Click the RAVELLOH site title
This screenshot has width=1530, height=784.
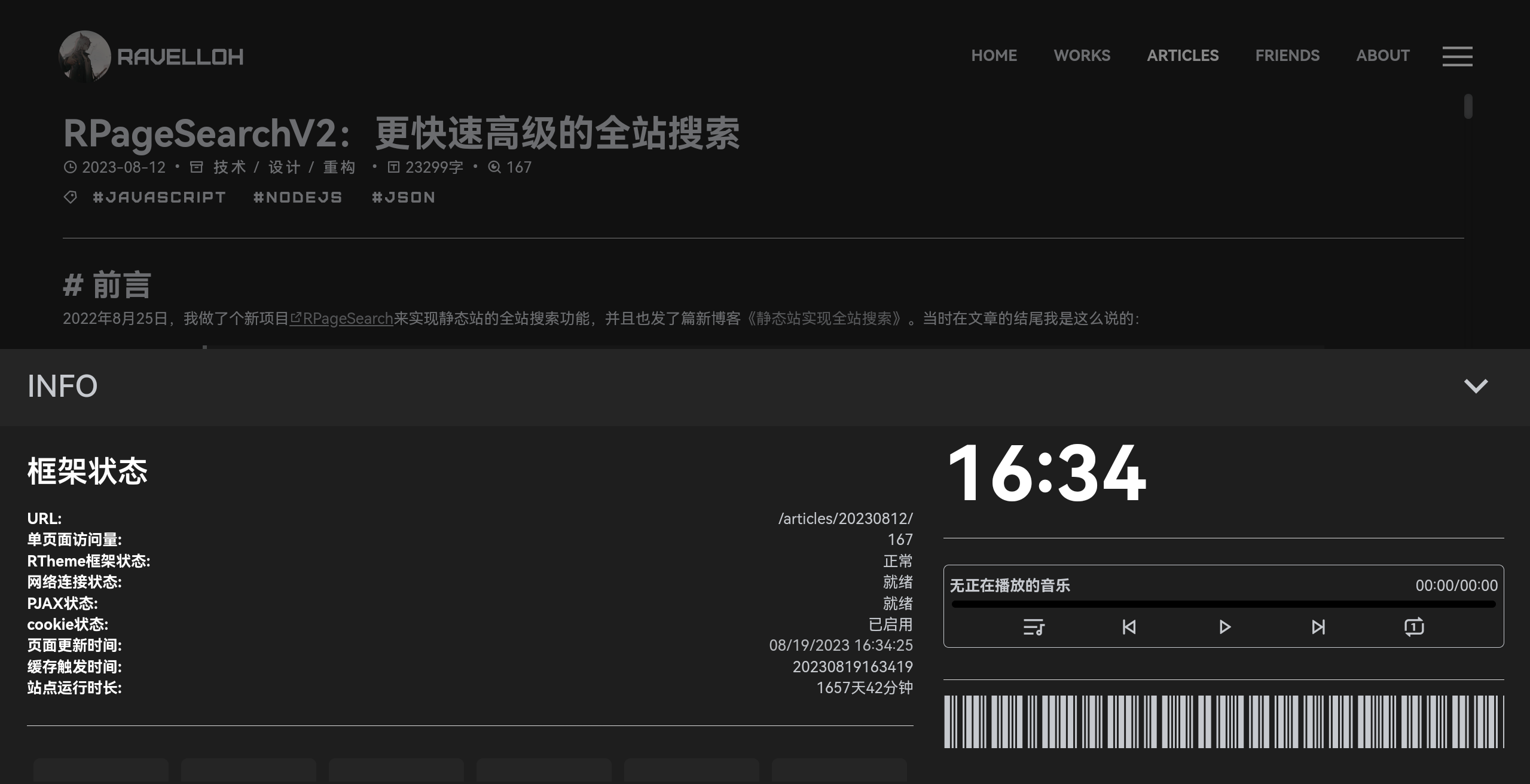tap(181, 57)
